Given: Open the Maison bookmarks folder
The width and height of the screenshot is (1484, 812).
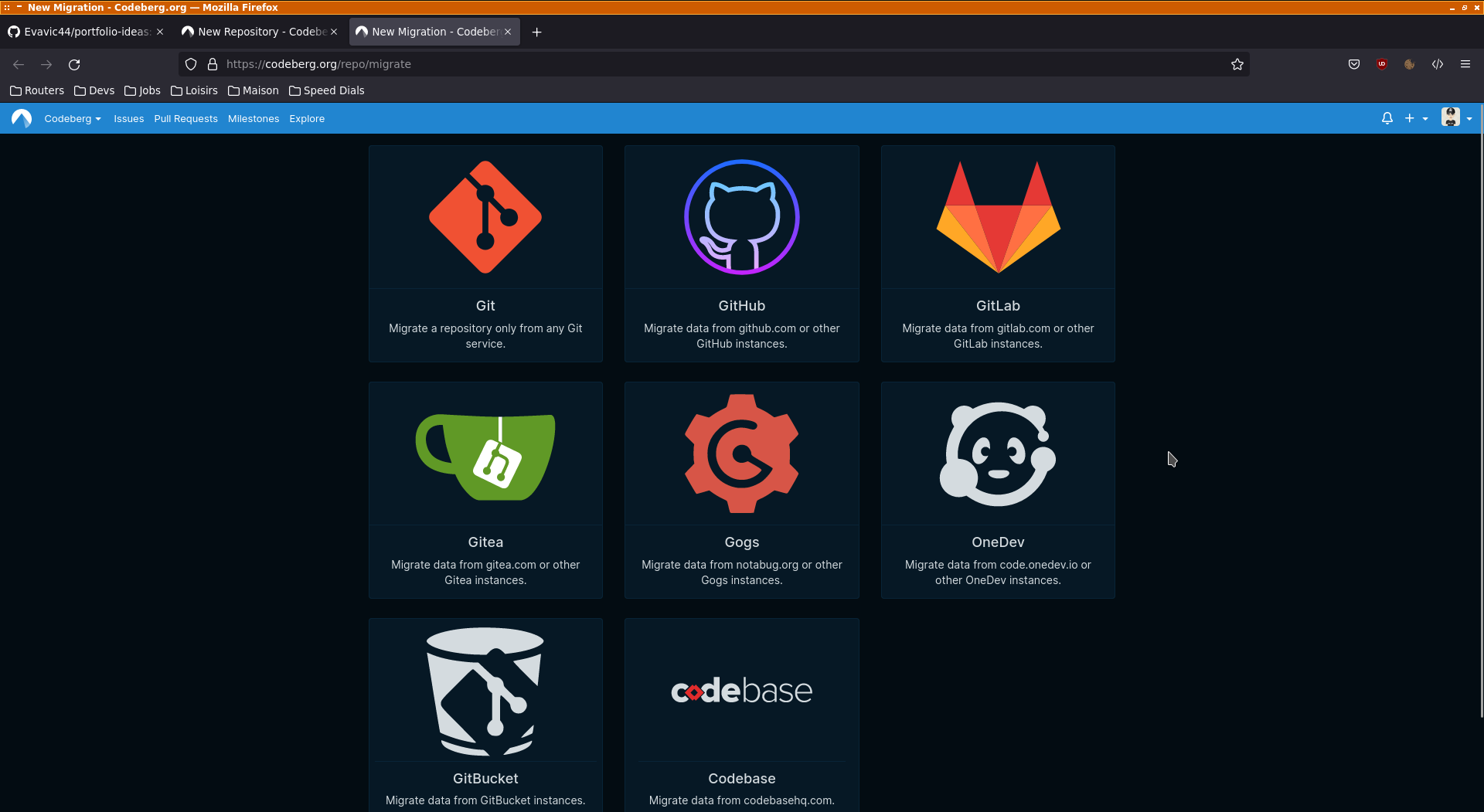Looking at the screenshot, I should pyautogui.click(x=254, y=90).
